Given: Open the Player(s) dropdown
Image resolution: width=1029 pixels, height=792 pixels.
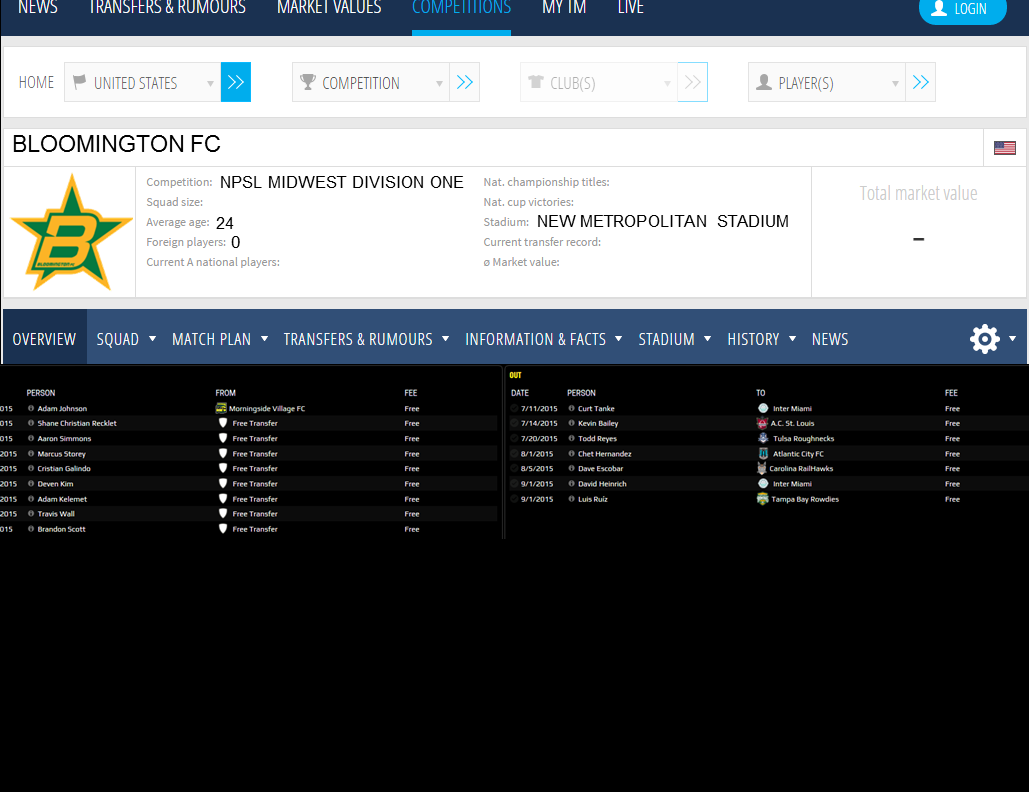Looking at the screenshot, I should 827,82.
